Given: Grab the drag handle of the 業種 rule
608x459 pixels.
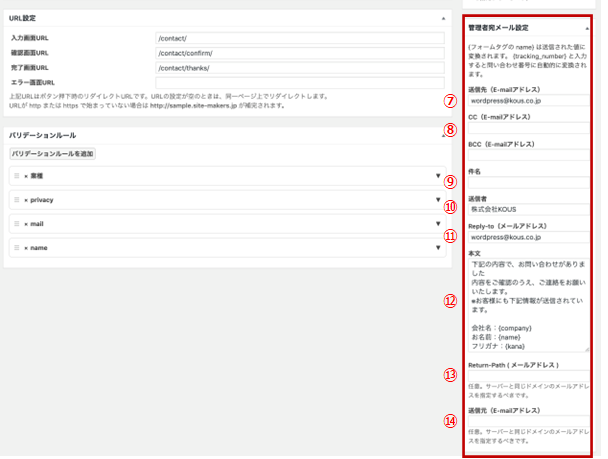Looking at the screenshot, I should click(16, 176).
